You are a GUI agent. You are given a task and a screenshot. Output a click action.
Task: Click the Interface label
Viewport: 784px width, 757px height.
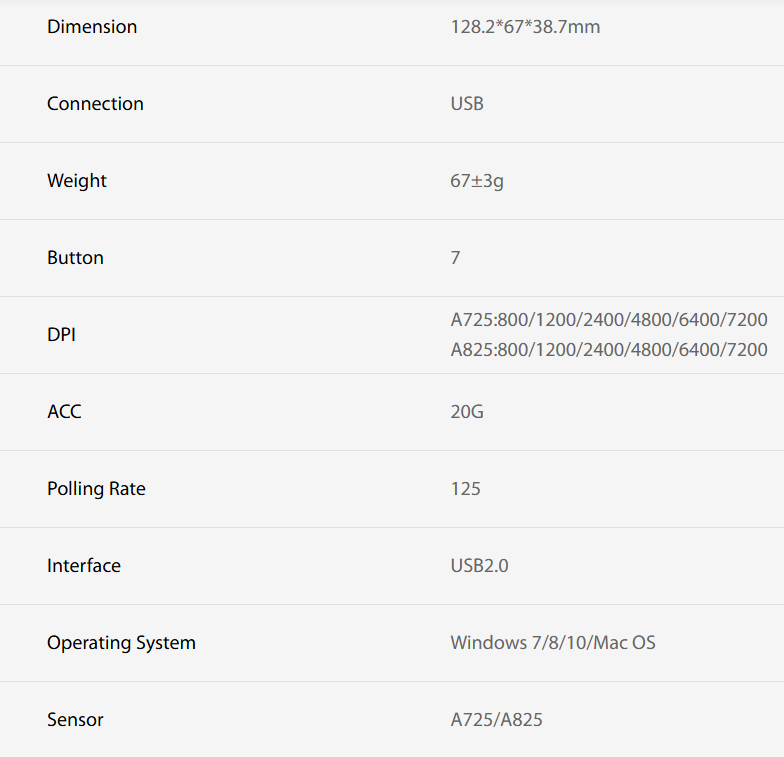(x=84, y=566)
